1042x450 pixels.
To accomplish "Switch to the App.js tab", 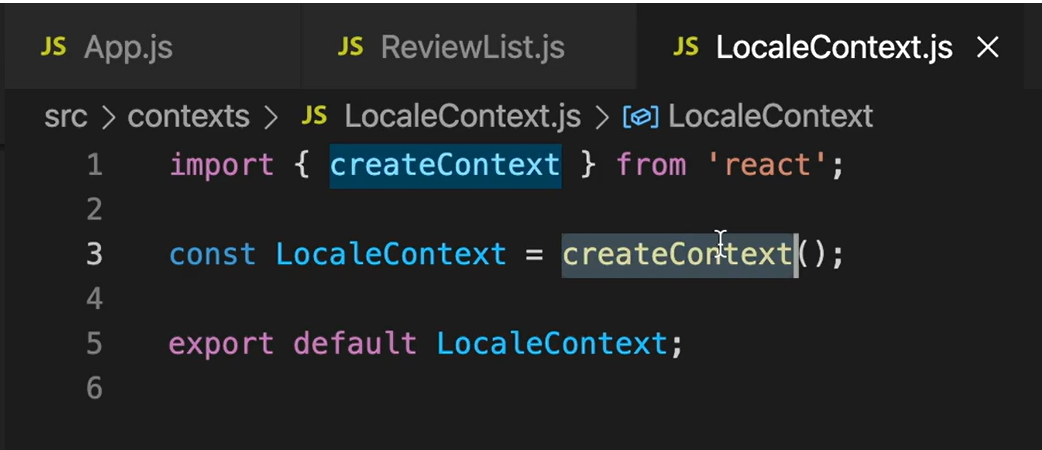I will [x=152, y=48].
